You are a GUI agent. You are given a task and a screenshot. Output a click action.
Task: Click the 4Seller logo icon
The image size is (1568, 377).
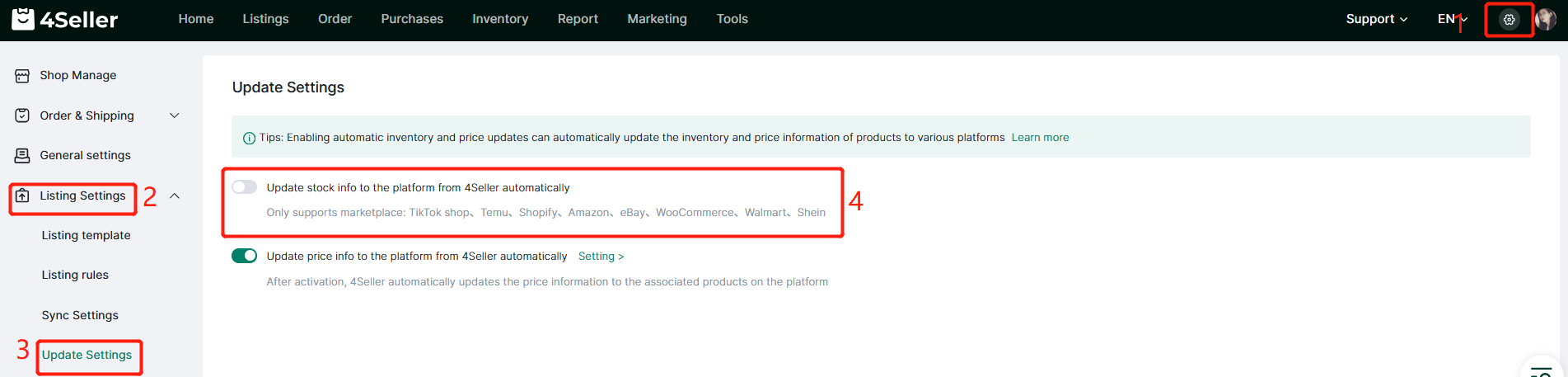click(x=23, y=19)
